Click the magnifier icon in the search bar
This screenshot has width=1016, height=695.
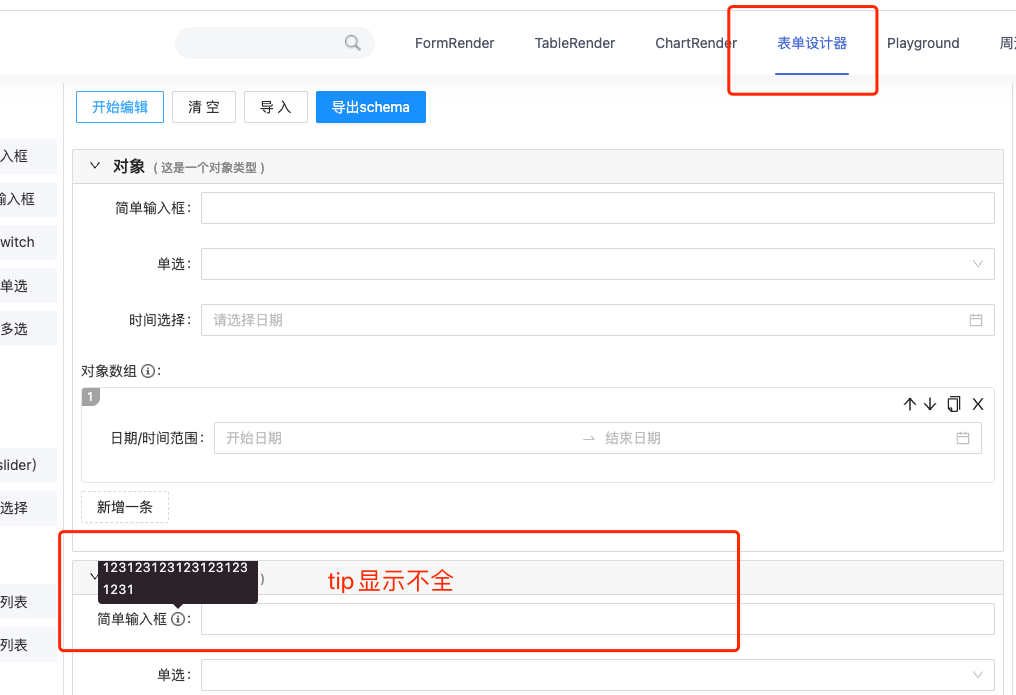coord(352,43)
